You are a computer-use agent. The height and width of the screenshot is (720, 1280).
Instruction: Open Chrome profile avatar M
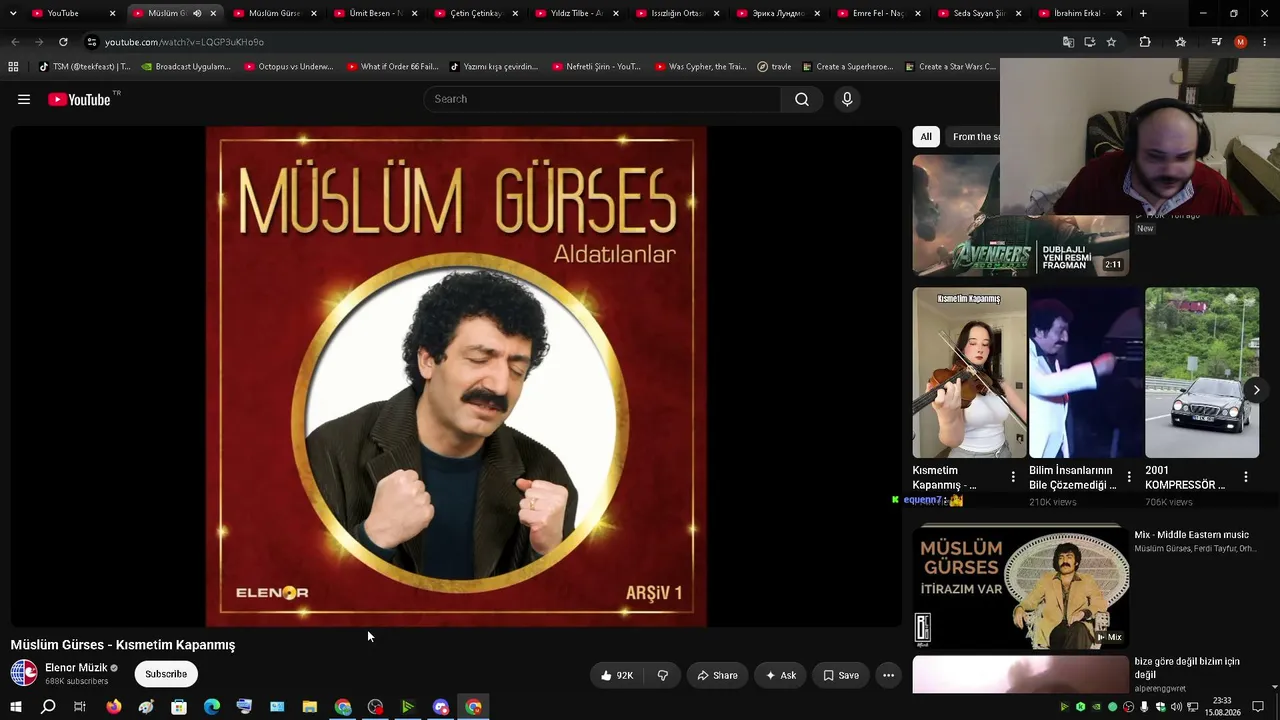tap(1241, 42)
